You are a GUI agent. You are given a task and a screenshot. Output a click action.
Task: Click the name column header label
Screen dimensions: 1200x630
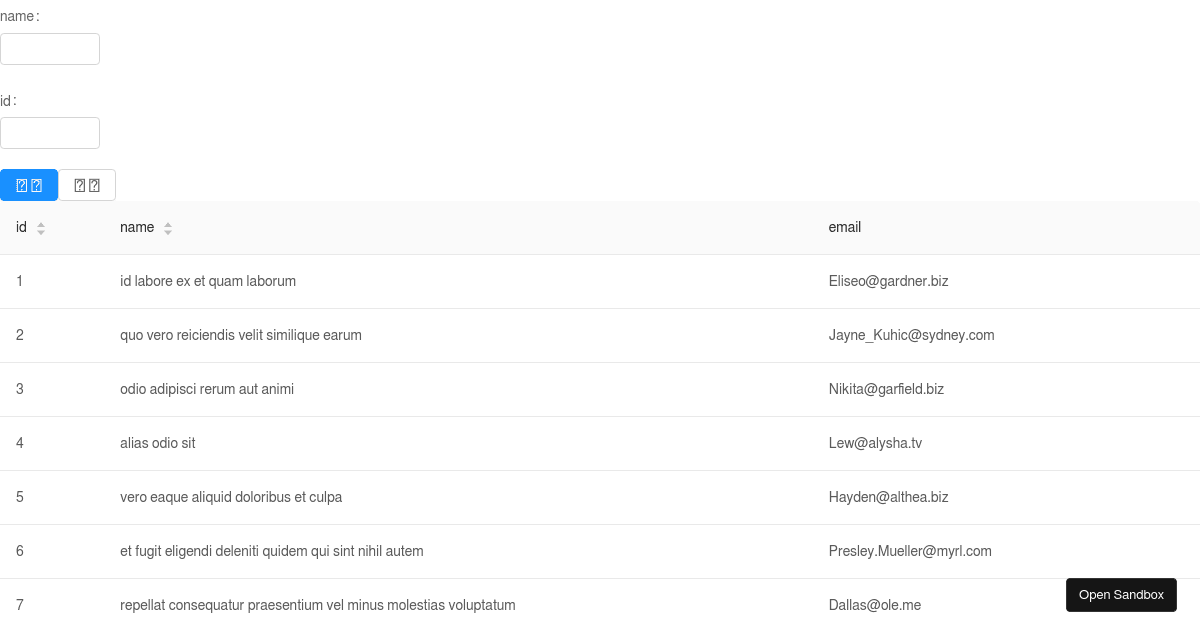pos(137,227)
